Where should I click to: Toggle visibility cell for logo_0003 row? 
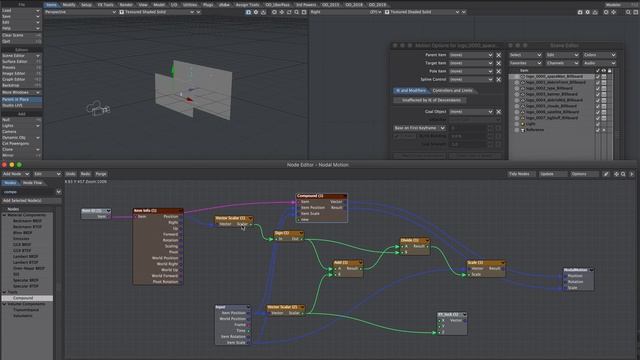tap(604, 94)
